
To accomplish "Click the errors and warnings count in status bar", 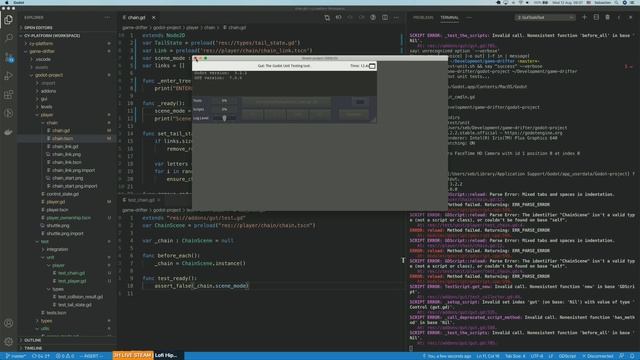I will pyautogui.click(x=65, y=356).
